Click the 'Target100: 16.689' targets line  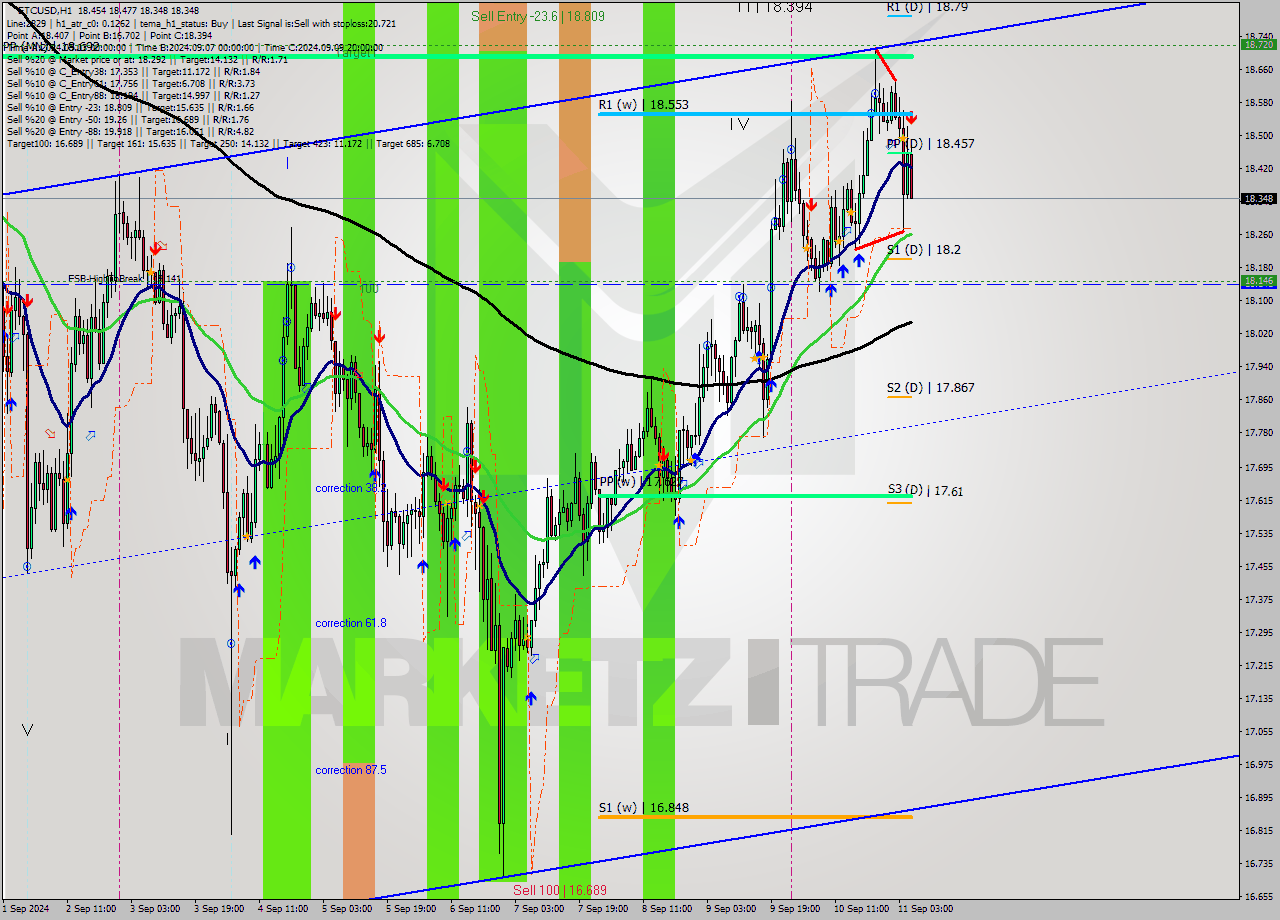click(x=228, y=144)
